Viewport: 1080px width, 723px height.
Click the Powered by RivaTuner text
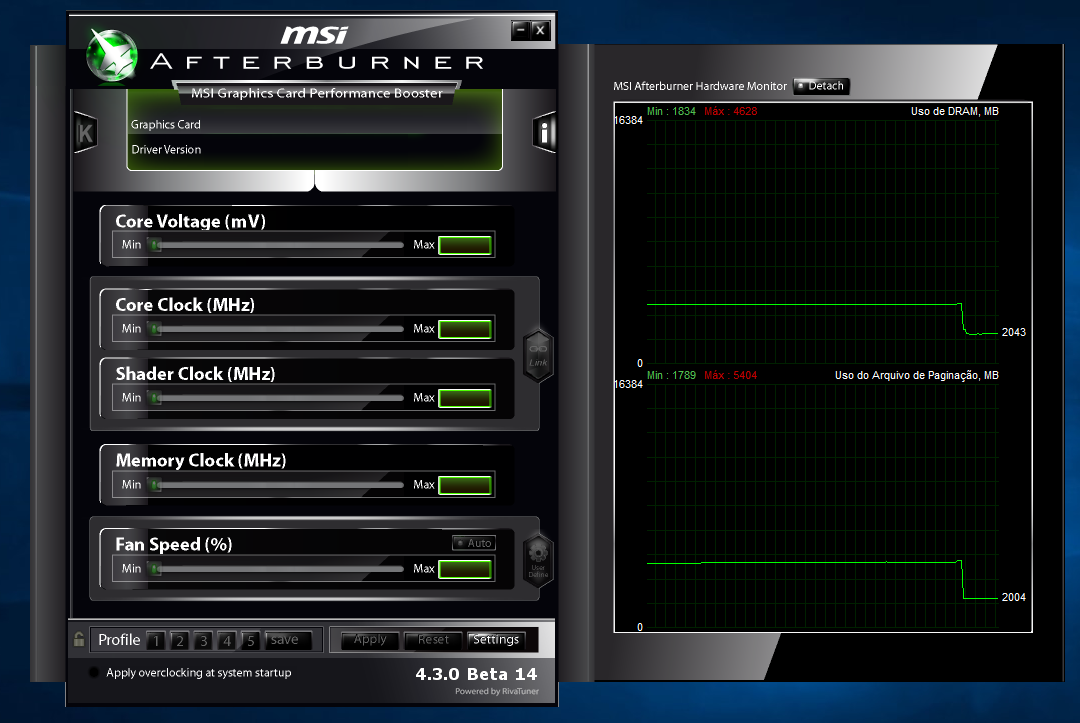[x=497, y=691]
